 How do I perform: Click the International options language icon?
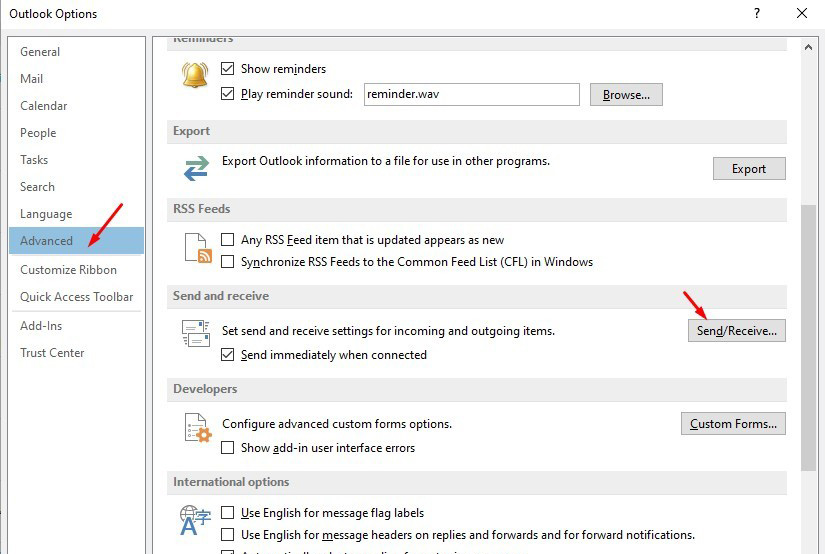point(196,521)
